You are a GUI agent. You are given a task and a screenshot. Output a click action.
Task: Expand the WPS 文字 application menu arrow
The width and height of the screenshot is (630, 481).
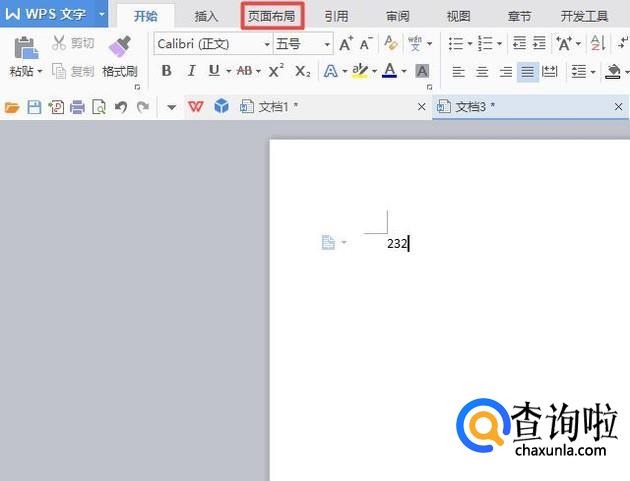(x=101, y=14)
